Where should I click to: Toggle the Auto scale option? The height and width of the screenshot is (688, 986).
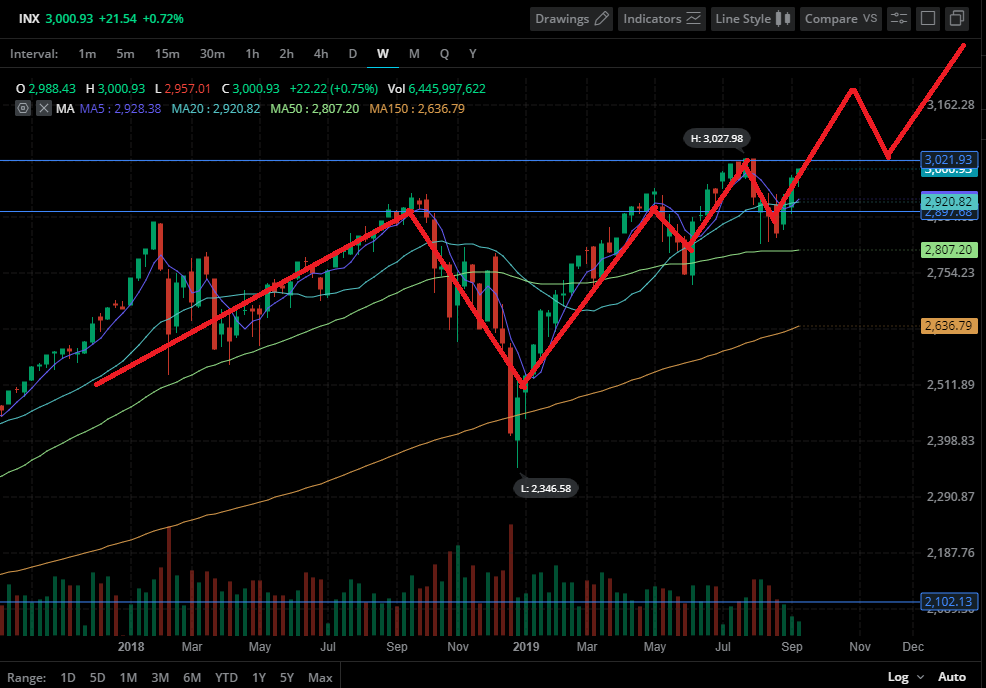pos(951,677)
